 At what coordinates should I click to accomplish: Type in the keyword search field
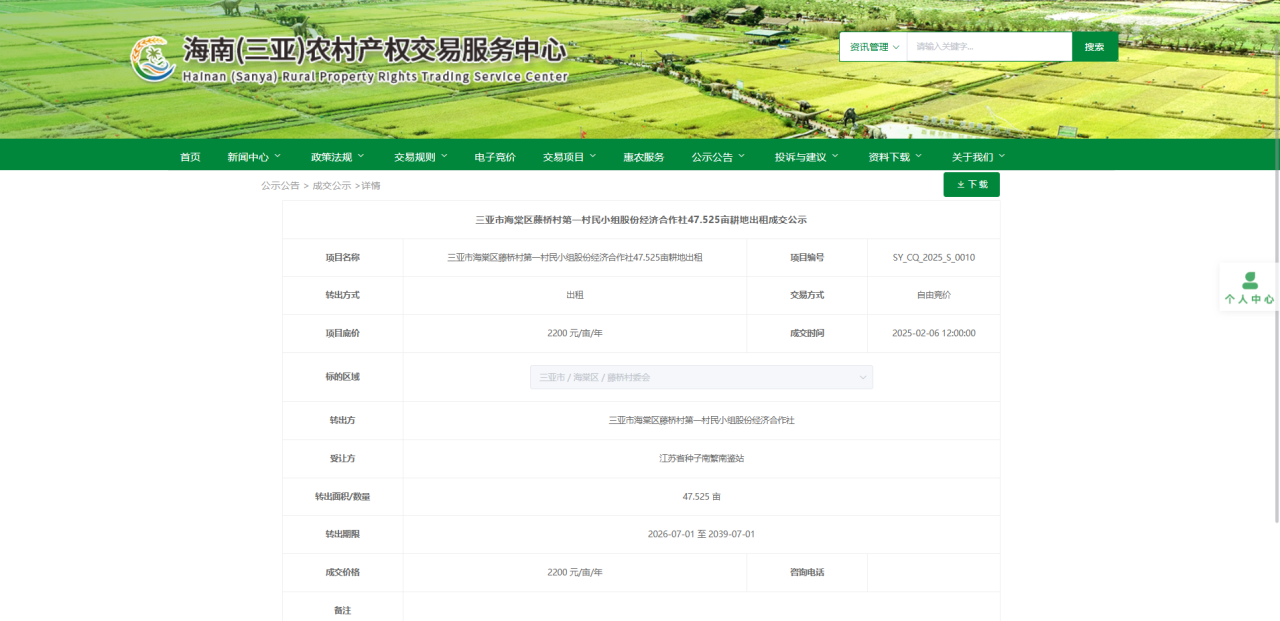click(988, 47)
